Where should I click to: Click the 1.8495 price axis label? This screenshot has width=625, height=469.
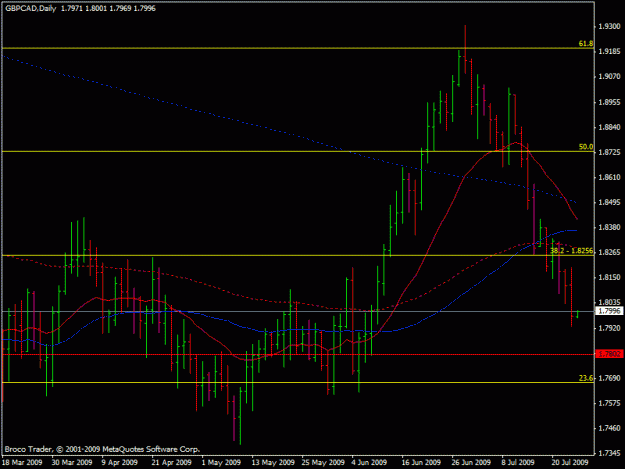click(x=609, y=202)
